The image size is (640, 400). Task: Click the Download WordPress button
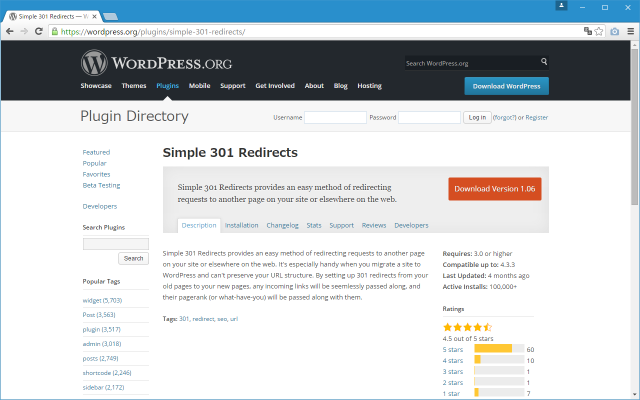pyautogui.click(x=507, y=86)
